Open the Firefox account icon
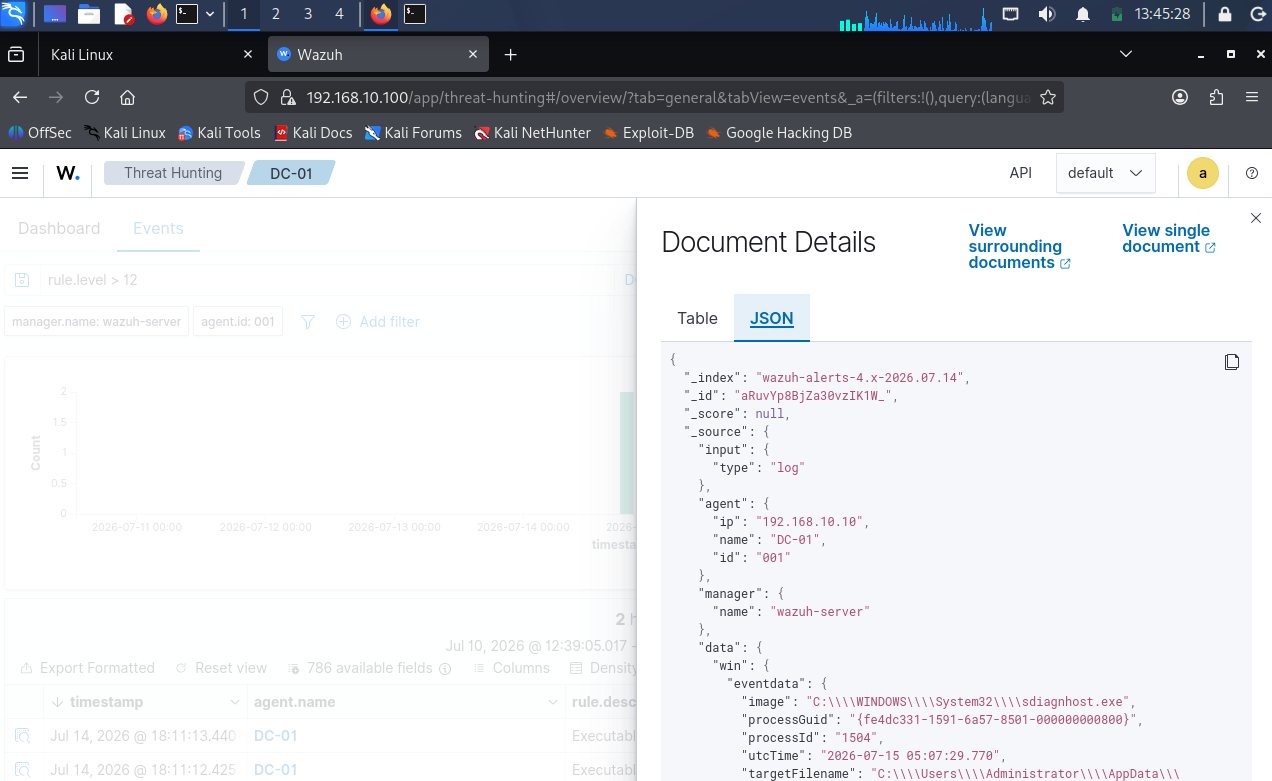This screenshot has width=1272, height=781. (x=1180, y=97)
